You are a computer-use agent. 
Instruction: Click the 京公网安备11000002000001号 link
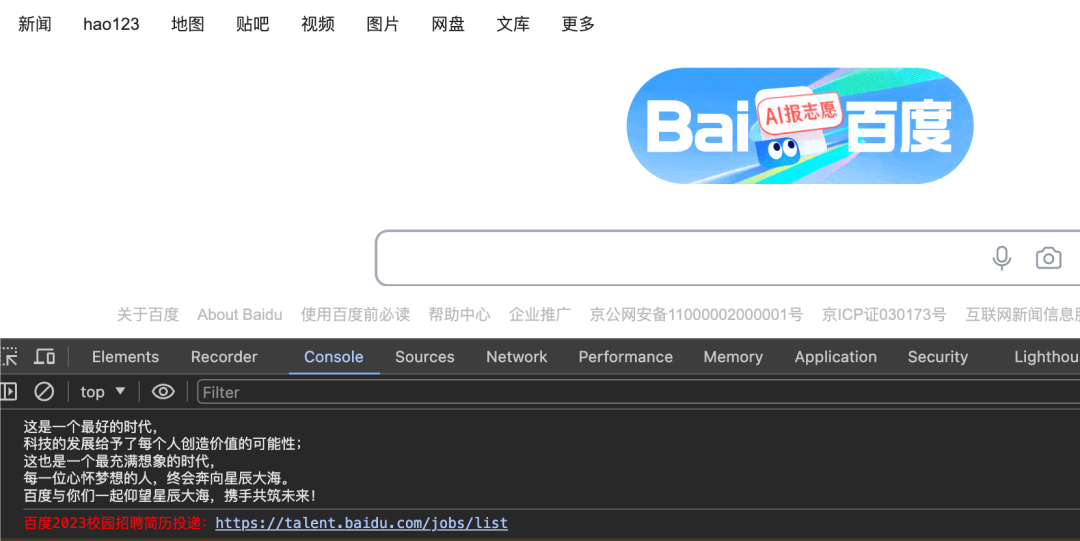pyautogui.click(x=696, y=314)
